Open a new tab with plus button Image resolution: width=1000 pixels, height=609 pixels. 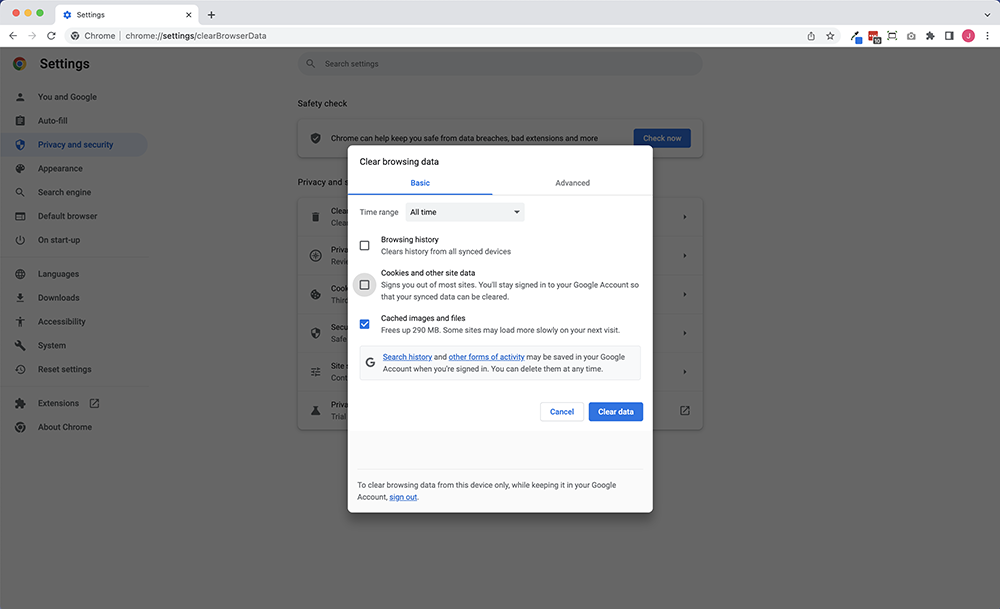(211, 15)
